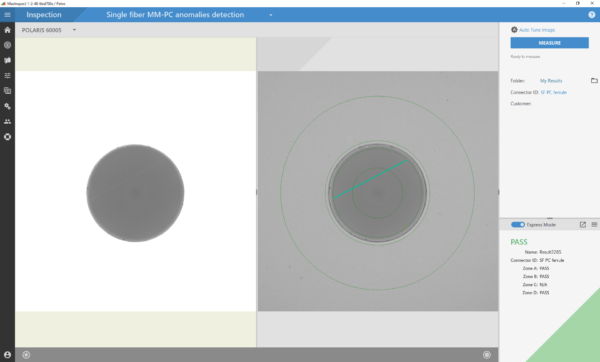
Task: Click the blue MEASURE button
Action: (549, 43)
